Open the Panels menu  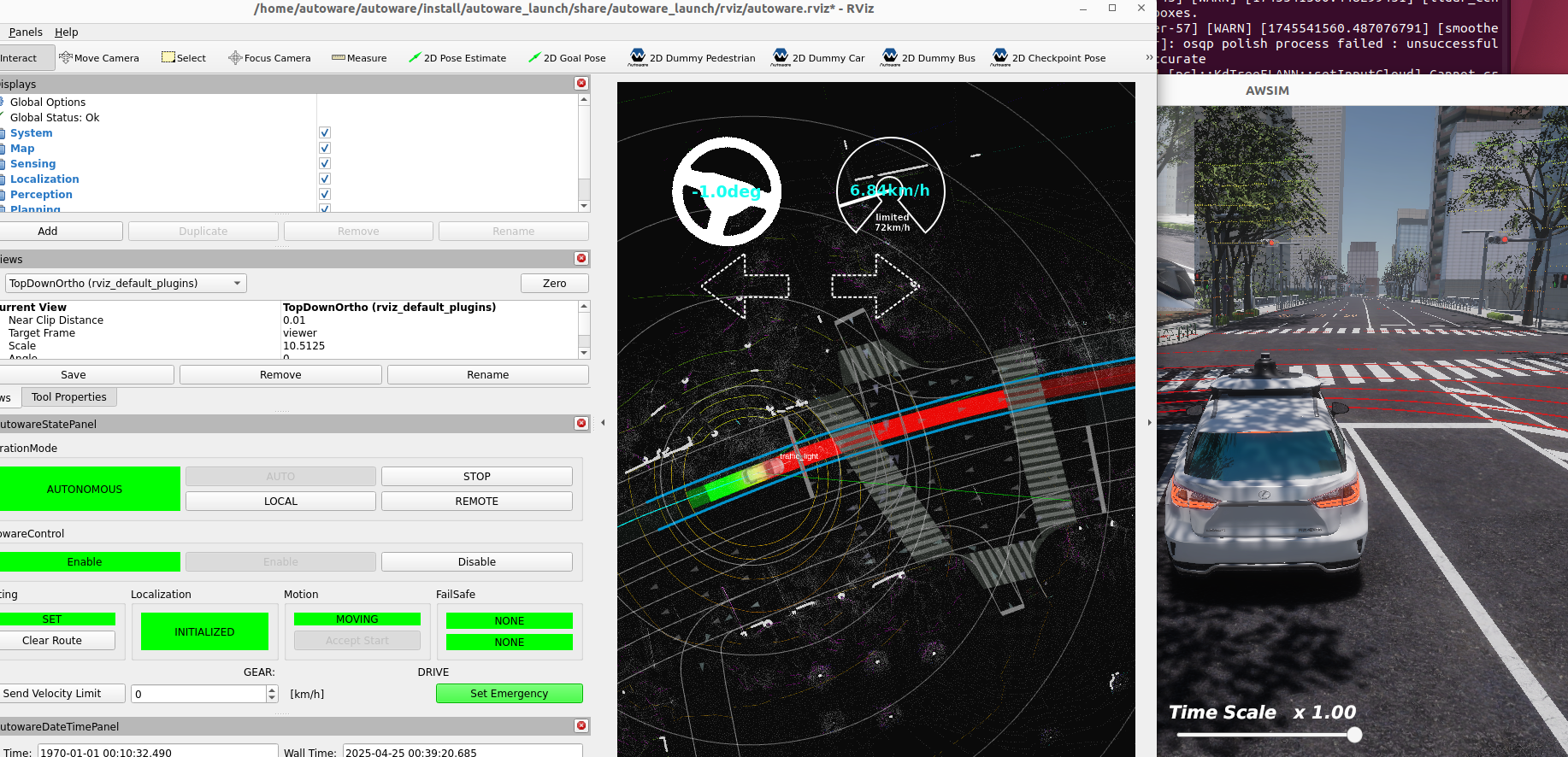26,32
